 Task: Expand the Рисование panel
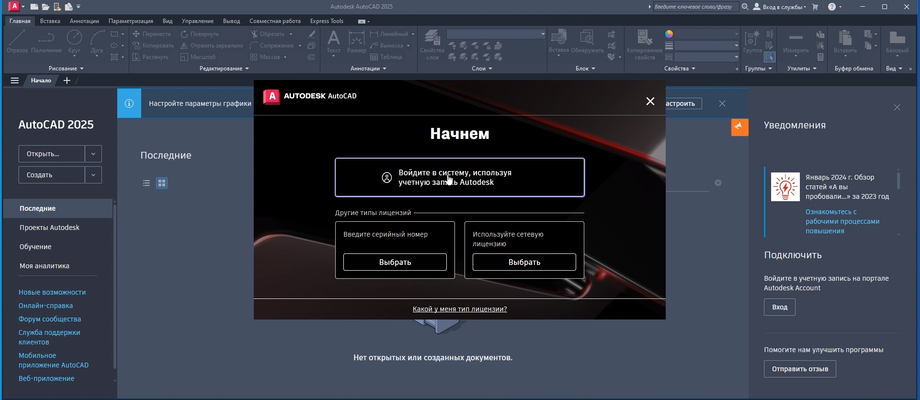tap(66, 69)
